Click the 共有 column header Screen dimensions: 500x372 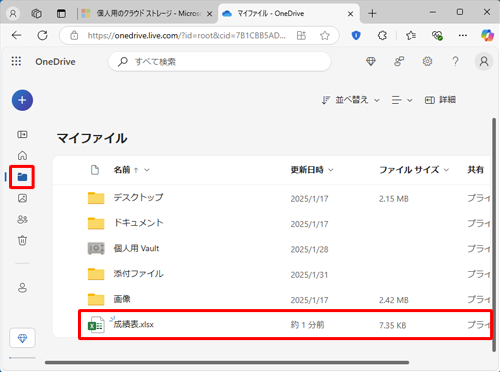(x=476, y=170)
